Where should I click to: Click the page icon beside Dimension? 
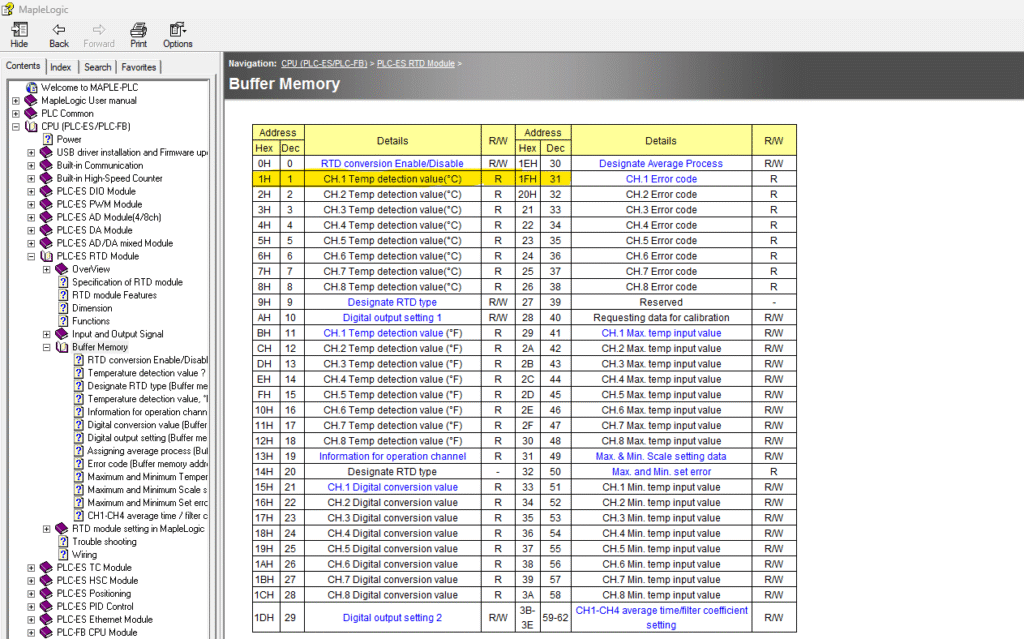[63, 308]
